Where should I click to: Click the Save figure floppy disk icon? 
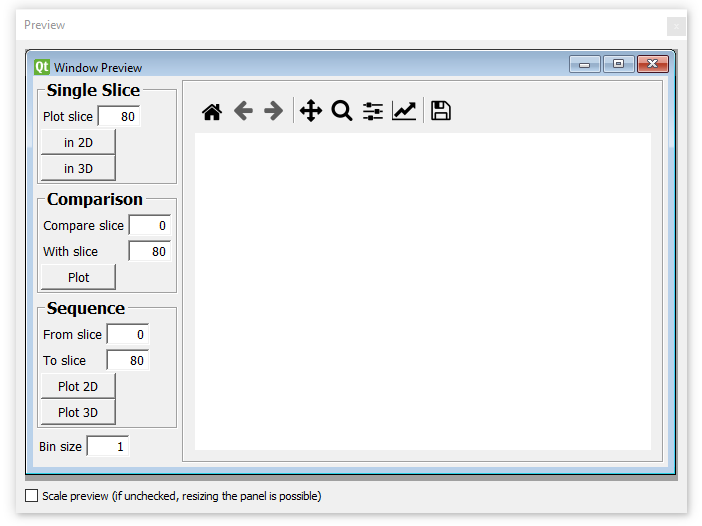coord(441,111)
